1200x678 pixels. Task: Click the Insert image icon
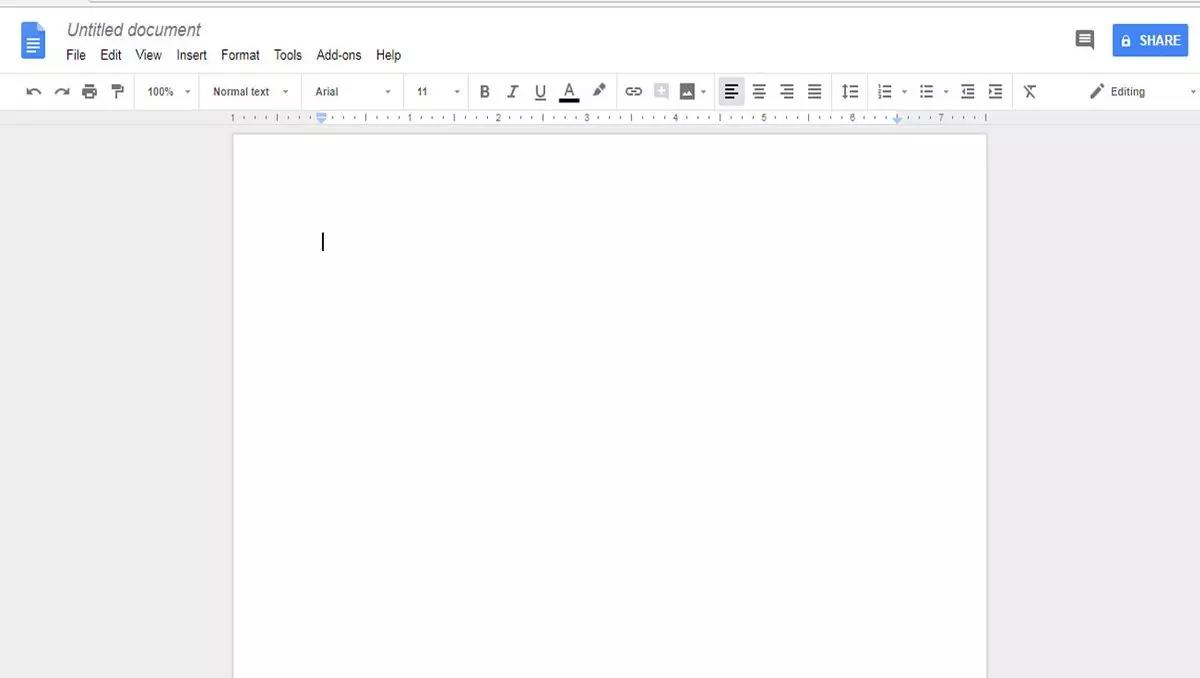(x=687, y=91)
